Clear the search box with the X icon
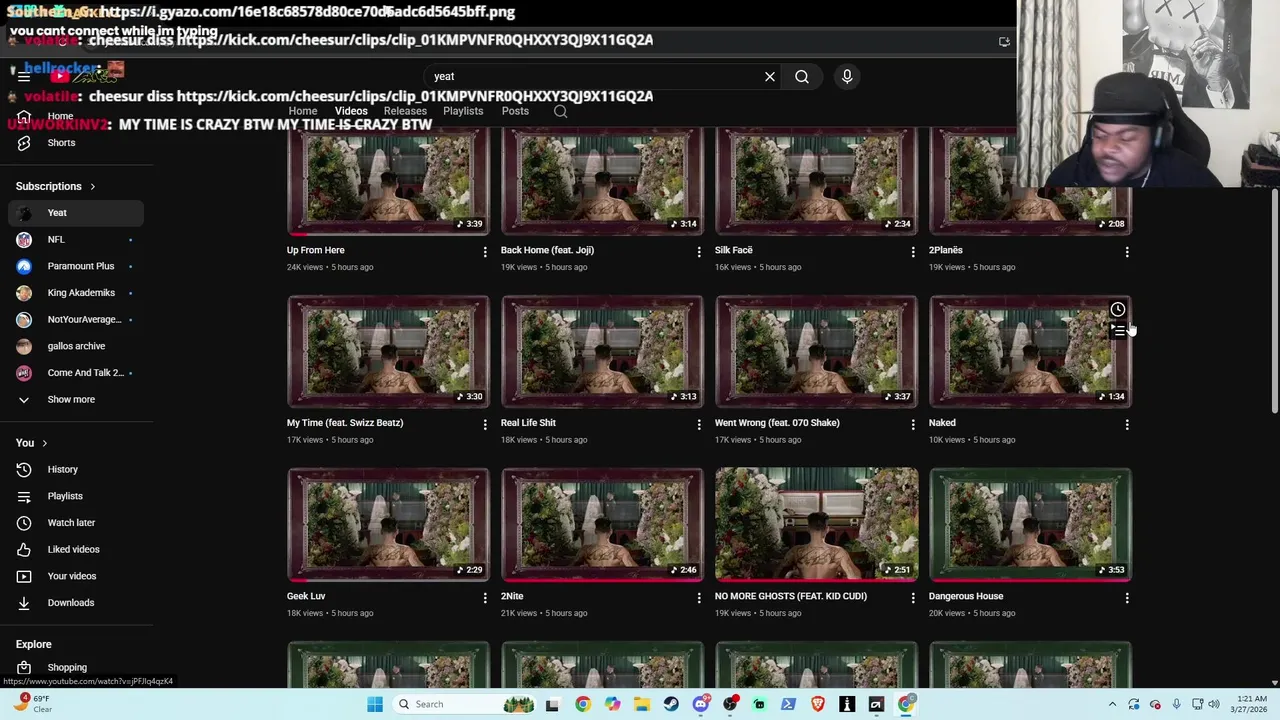 (x=770, y=76)
